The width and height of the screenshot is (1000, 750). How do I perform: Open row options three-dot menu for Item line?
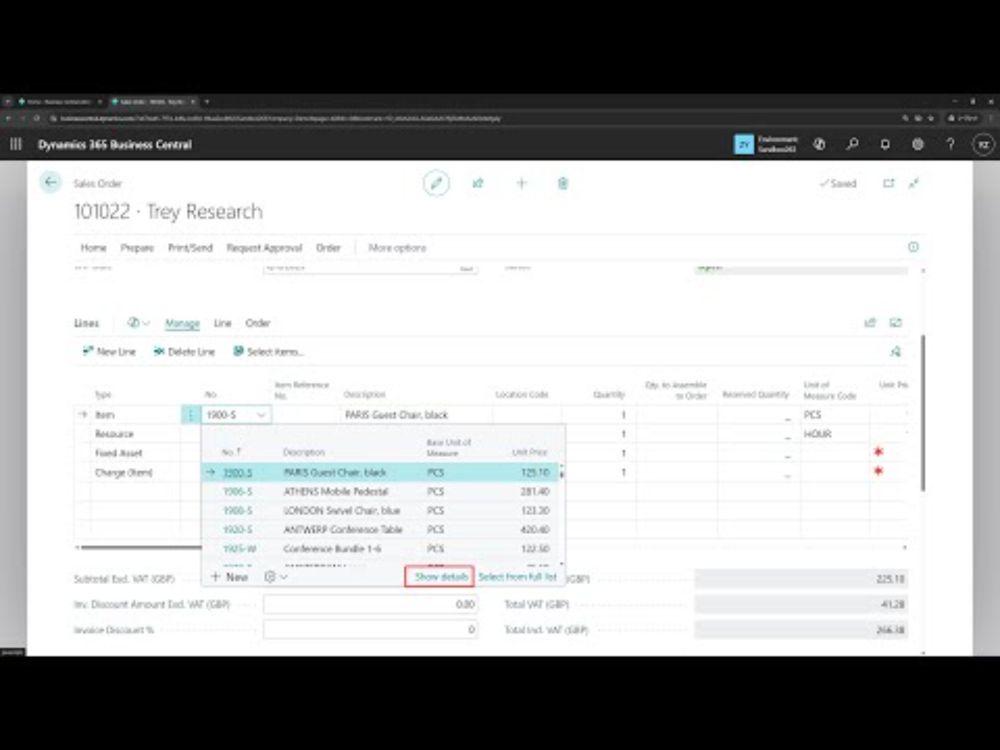coord(190,415)
